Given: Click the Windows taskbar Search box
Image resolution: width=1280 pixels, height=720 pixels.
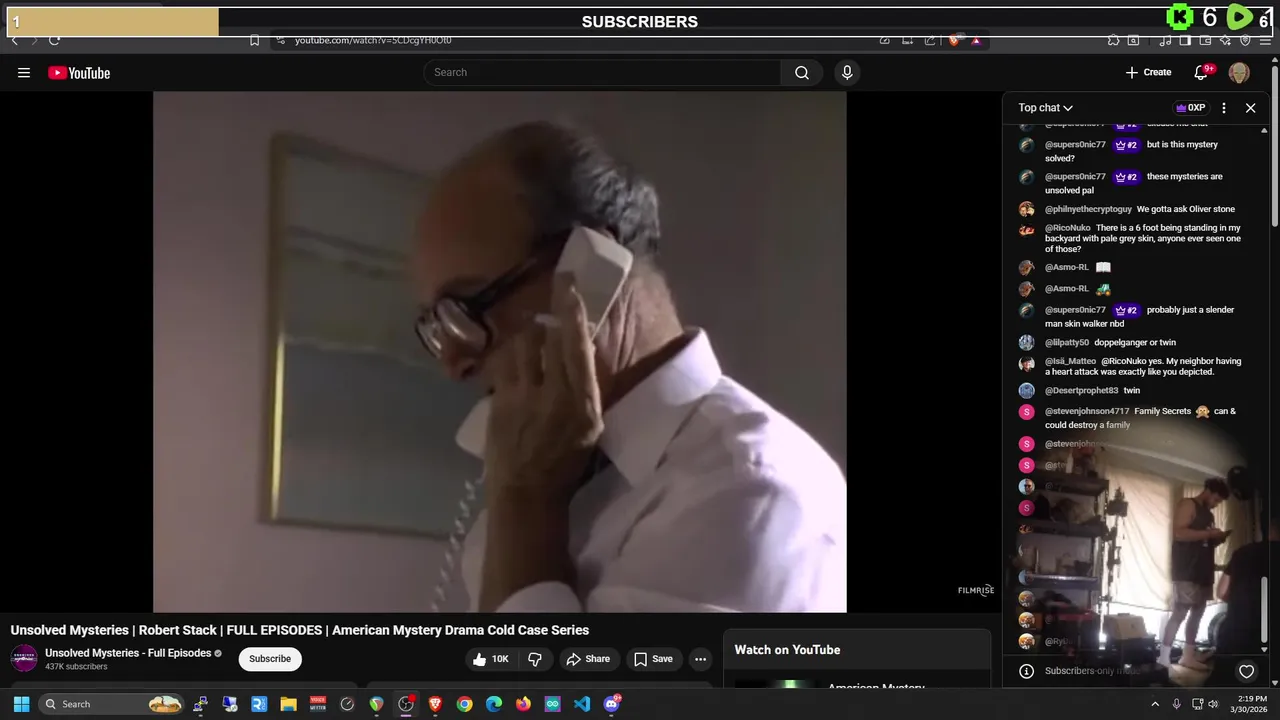Looking at the screenshot, I should click(x=113, y=704).
